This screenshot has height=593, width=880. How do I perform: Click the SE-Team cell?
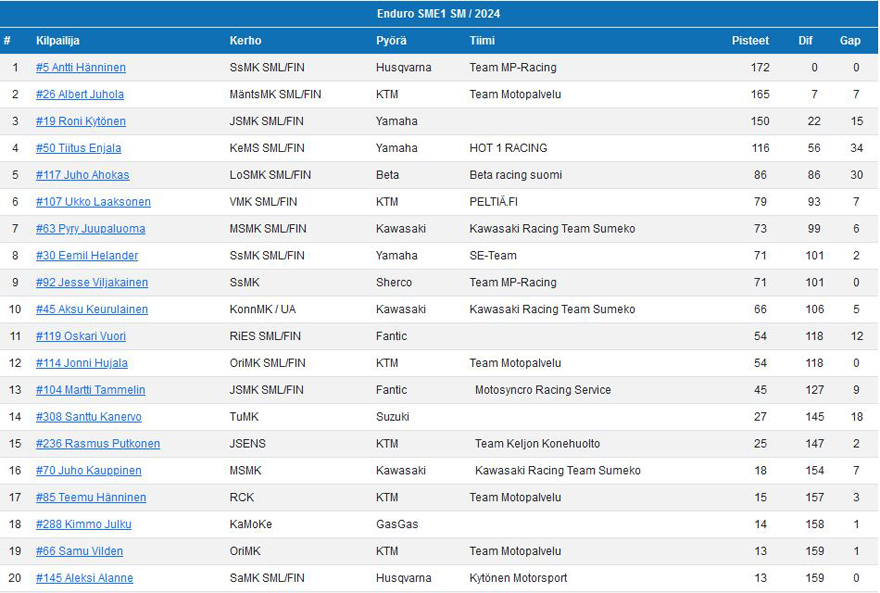493,256
